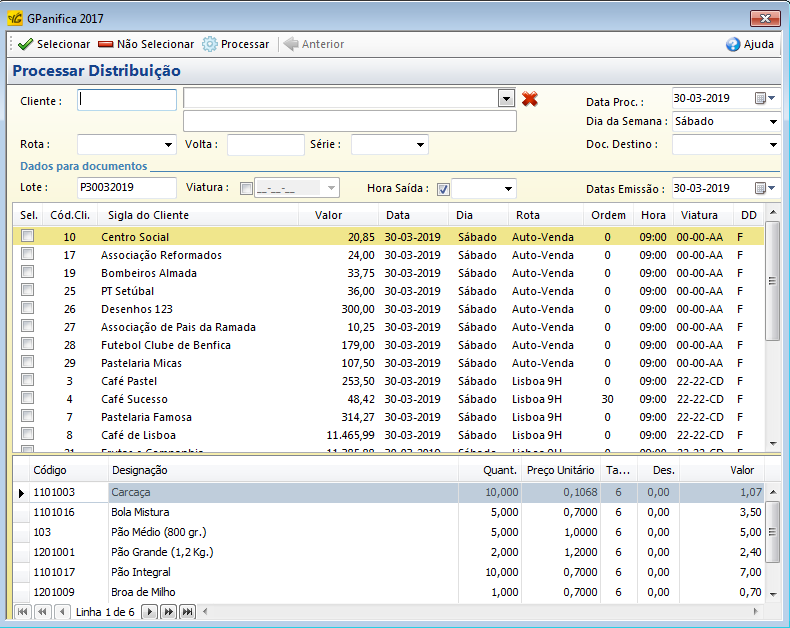Click the red Não Selecionar icon
This screenshot has width=790, height=628.
[x=105, y=44]
